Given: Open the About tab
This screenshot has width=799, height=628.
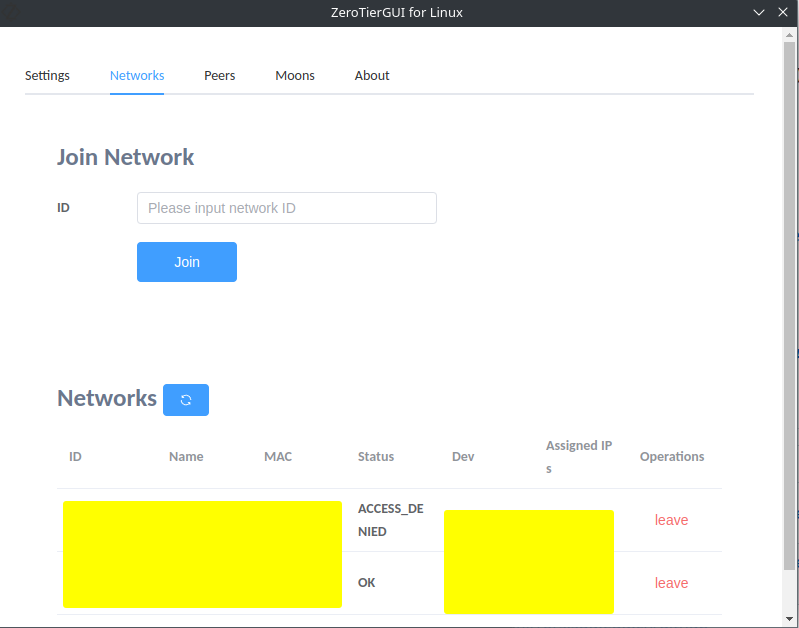Looking at the screenshot, I should pyautogui.click(x=372, y=75).
